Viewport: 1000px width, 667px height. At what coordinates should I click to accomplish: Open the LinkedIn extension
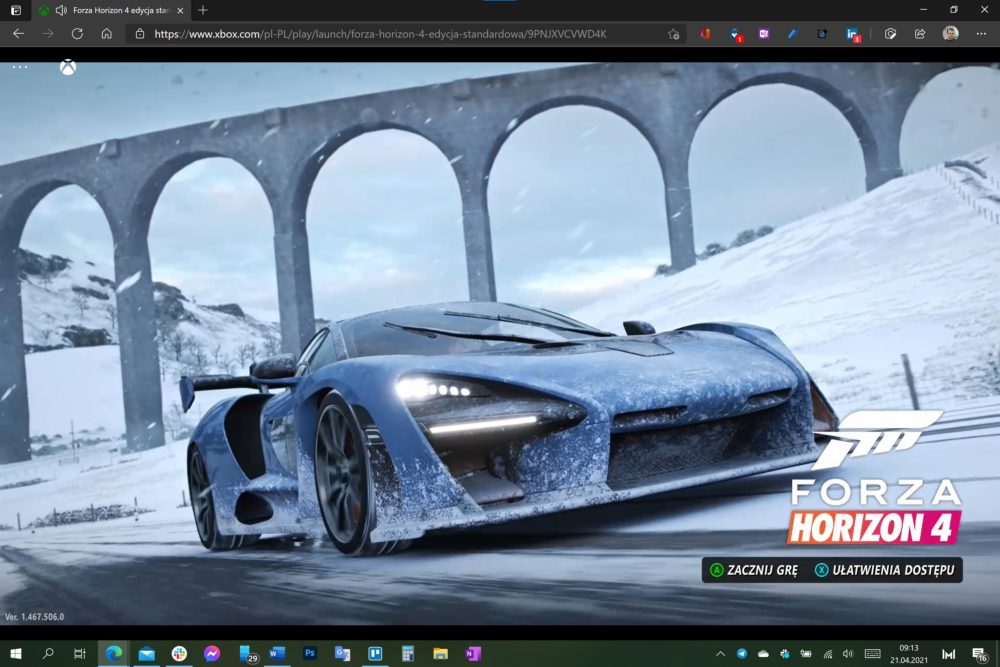pyautogui.click(x=853, y=34)
